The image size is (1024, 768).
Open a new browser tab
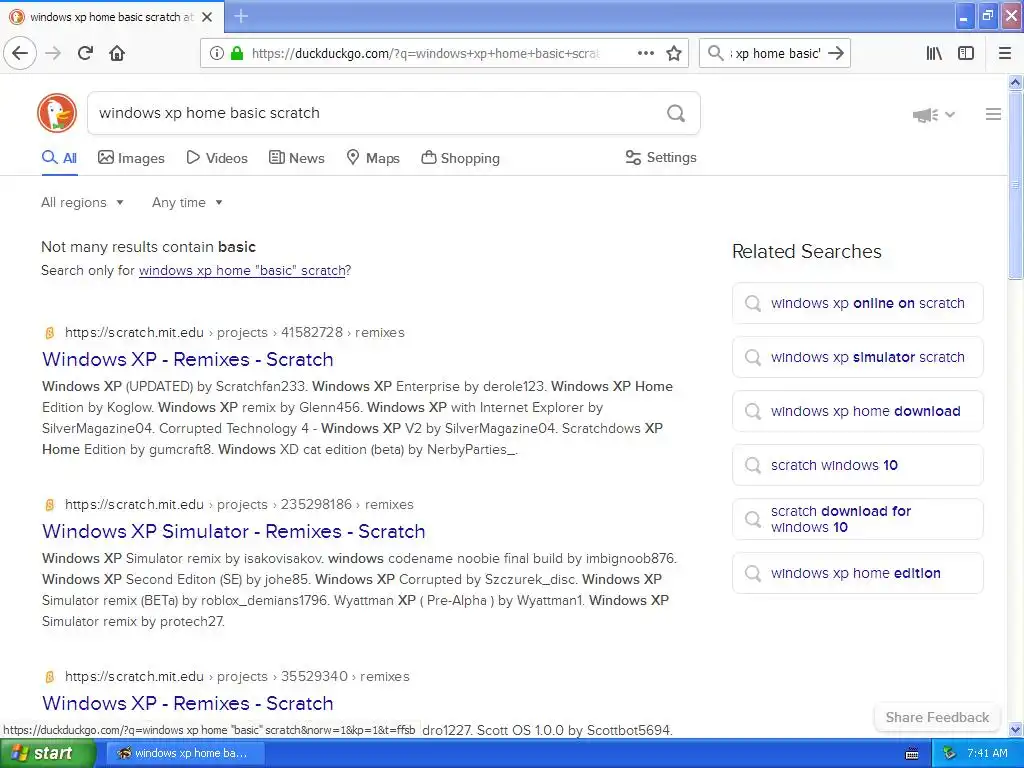tap(240, 16)
